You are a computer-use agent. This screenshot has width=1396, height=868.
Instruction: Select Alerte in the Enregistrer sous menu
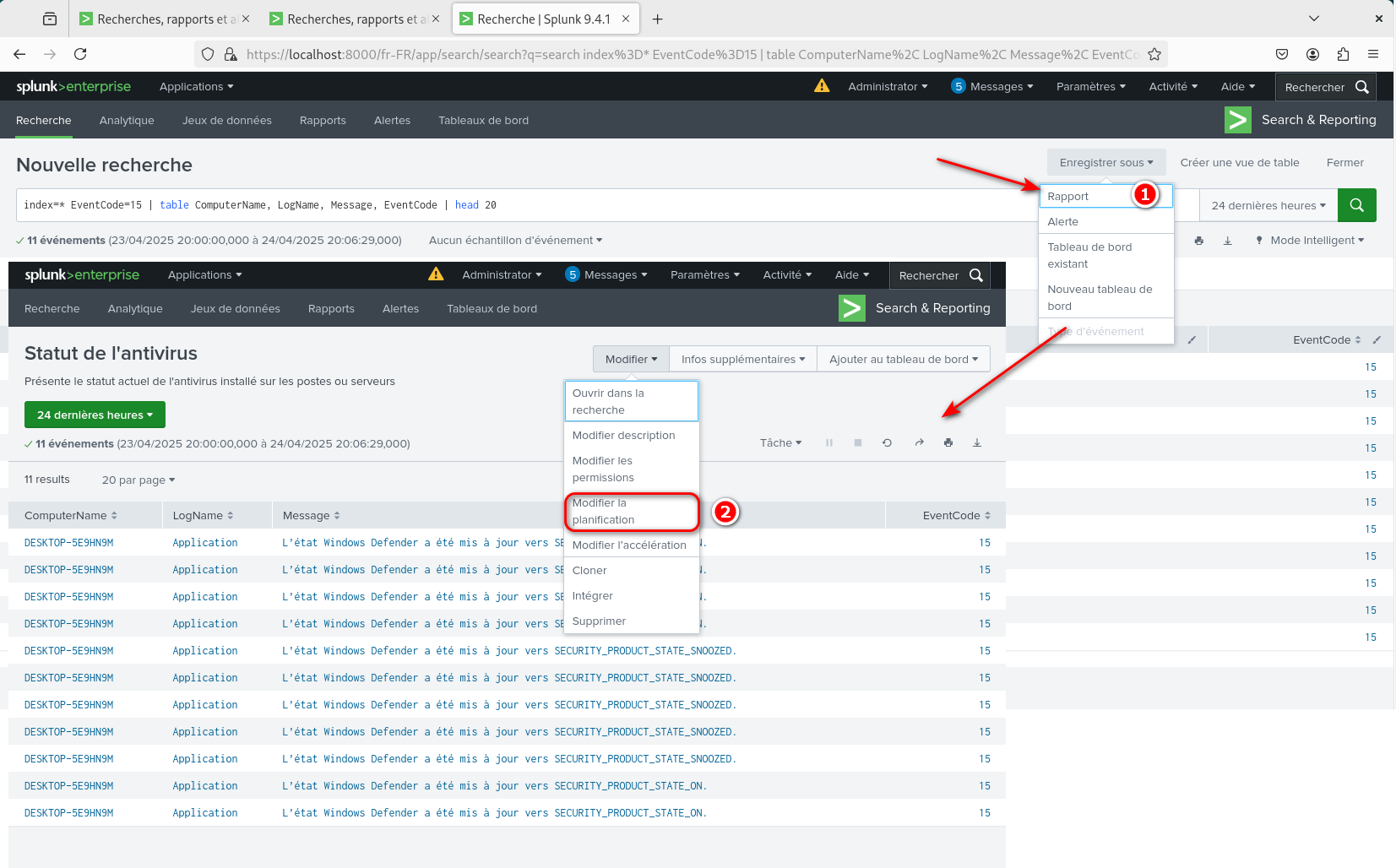point(1106,221)
